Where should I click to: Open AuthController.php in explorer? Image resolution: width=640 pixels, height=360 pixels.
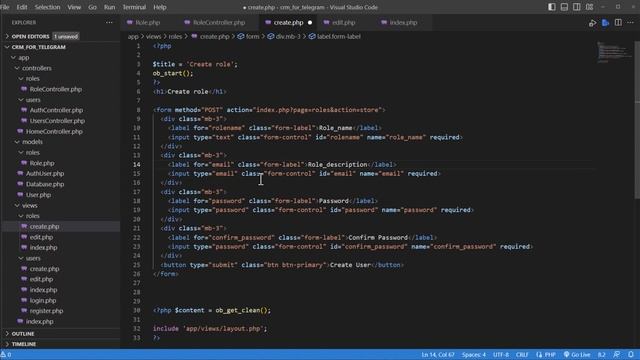tap(56, 110)
